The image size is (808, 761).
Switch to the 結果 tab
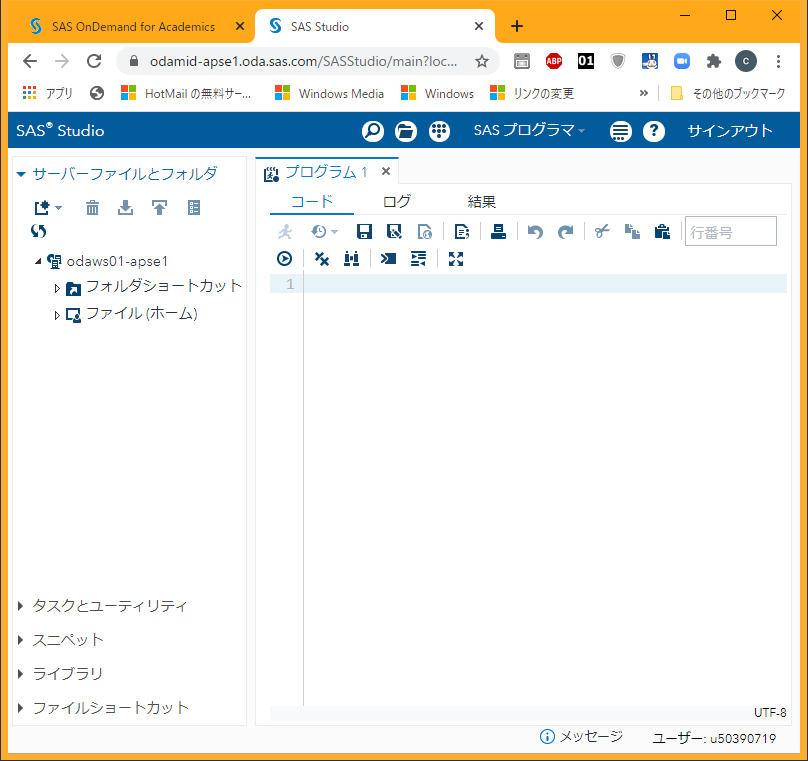[x=481, y=201]
